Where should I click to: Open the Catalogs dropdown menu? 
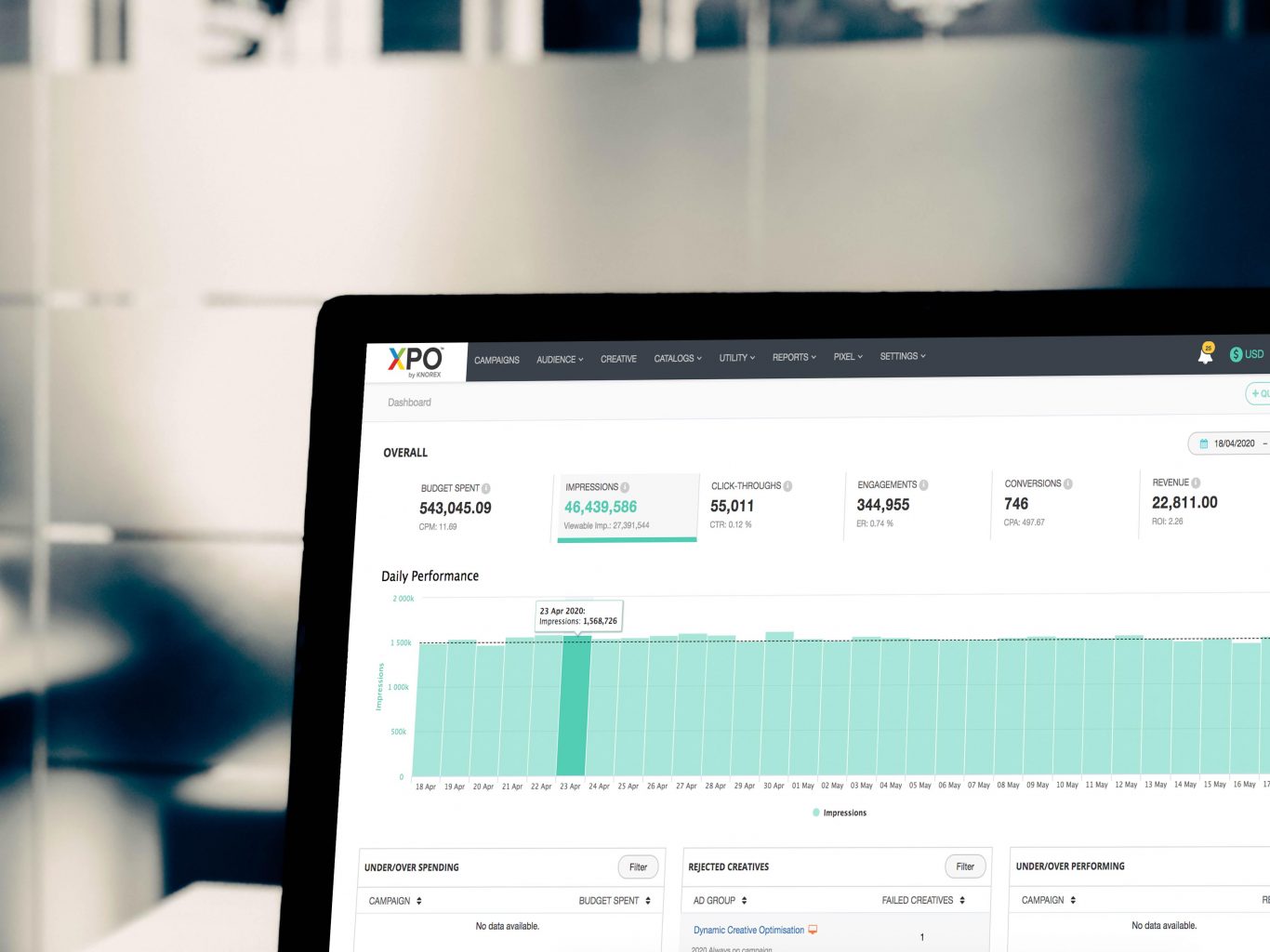point(677,358)
